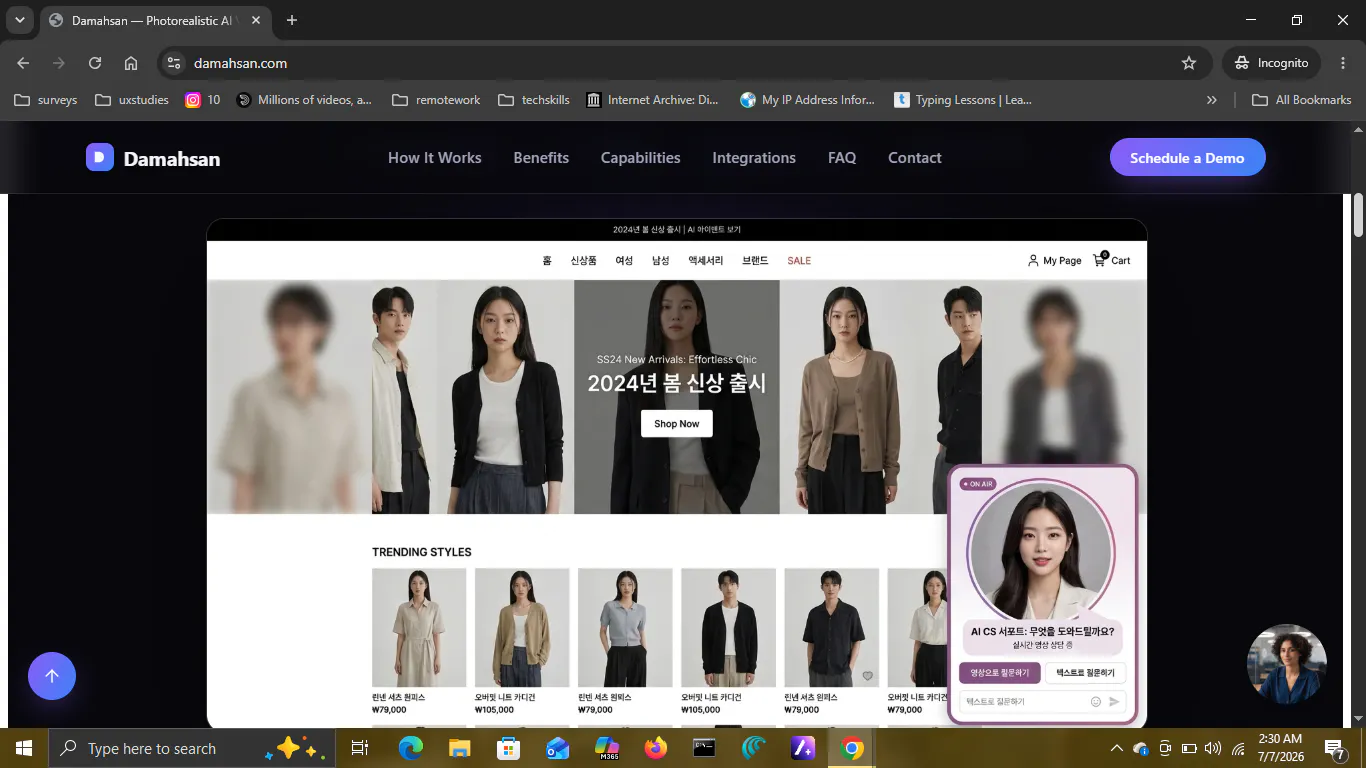Open Microsoft Edge from taskbar

tap(411, 748)
